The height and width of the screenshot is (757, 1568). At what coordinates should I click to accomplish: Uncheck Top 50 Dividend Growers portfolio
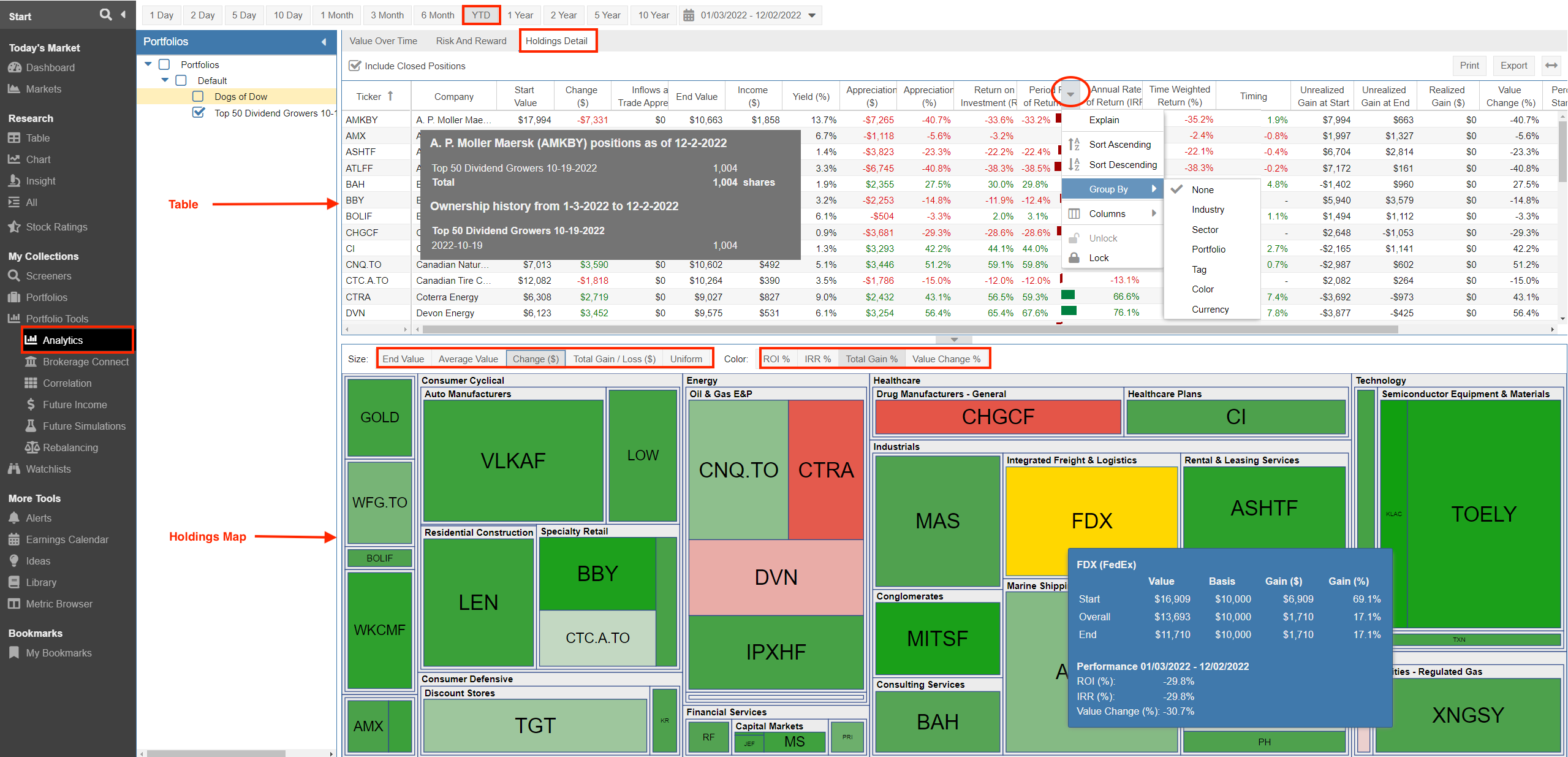click(x=199, y=112)
